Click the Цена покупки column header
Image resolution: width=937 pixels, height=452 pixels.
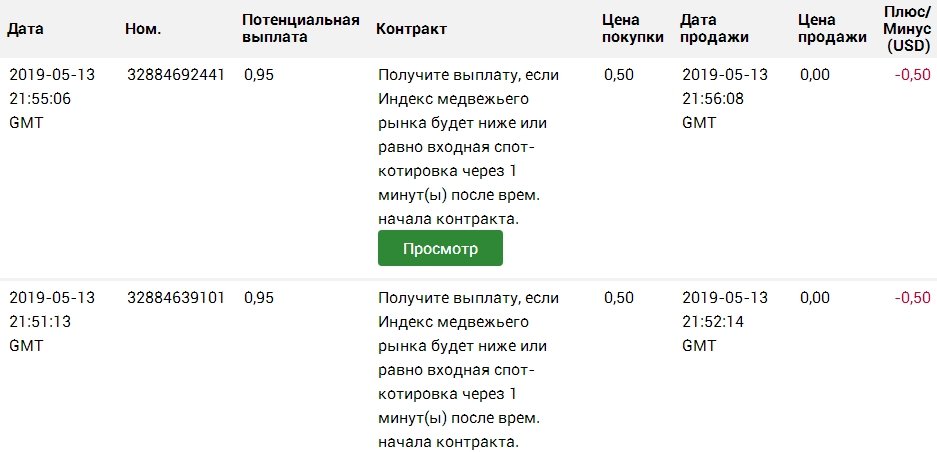(633, 29)
